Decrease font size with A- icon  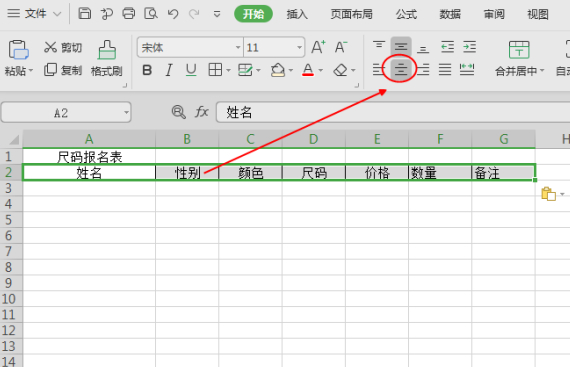point(341,47)
